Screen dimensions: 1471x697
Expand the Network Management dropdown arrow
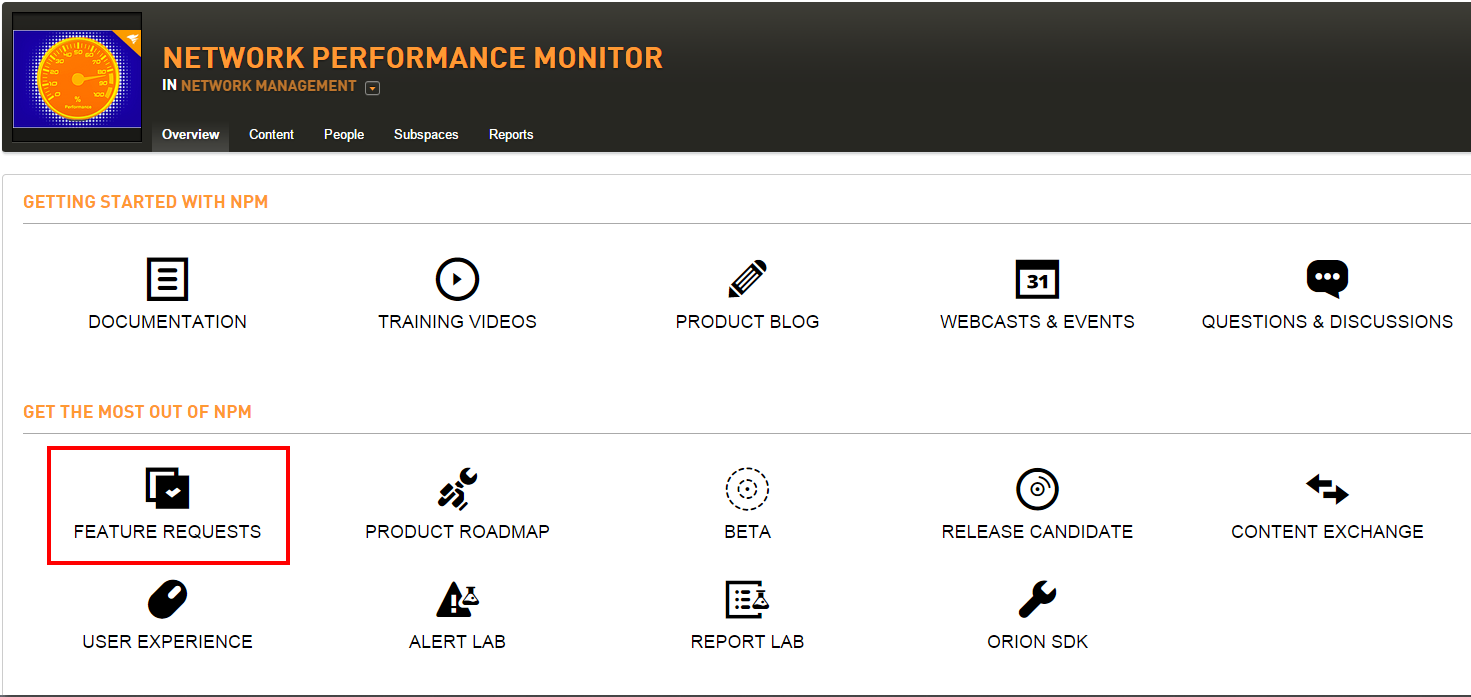(x=373, y=88)
